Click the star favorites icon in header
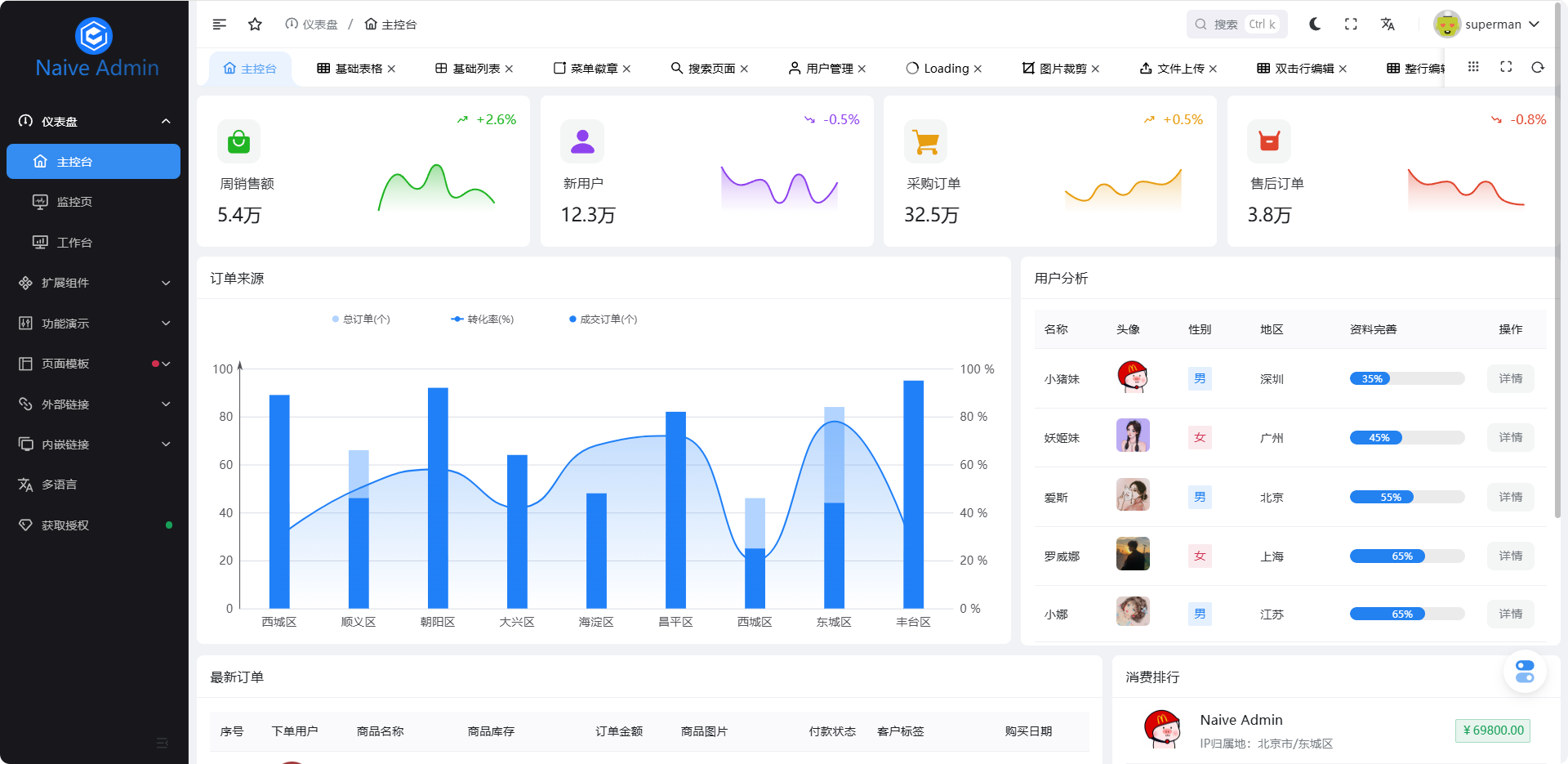This screenshot has width=1568, height=764. [x=255, y=25]
